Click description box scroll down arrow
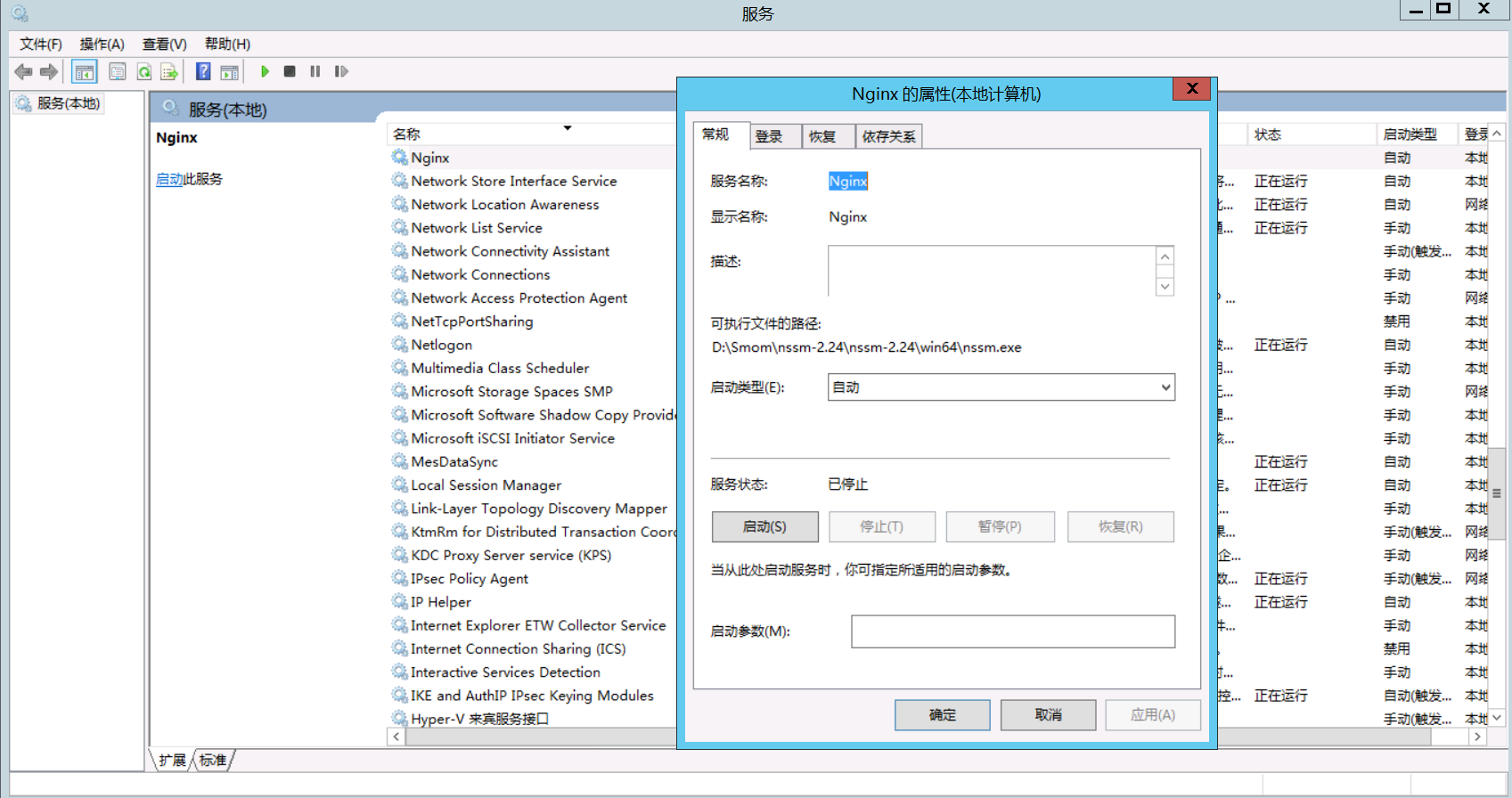Screen dimensions: 1512x798 point(1165,286)
